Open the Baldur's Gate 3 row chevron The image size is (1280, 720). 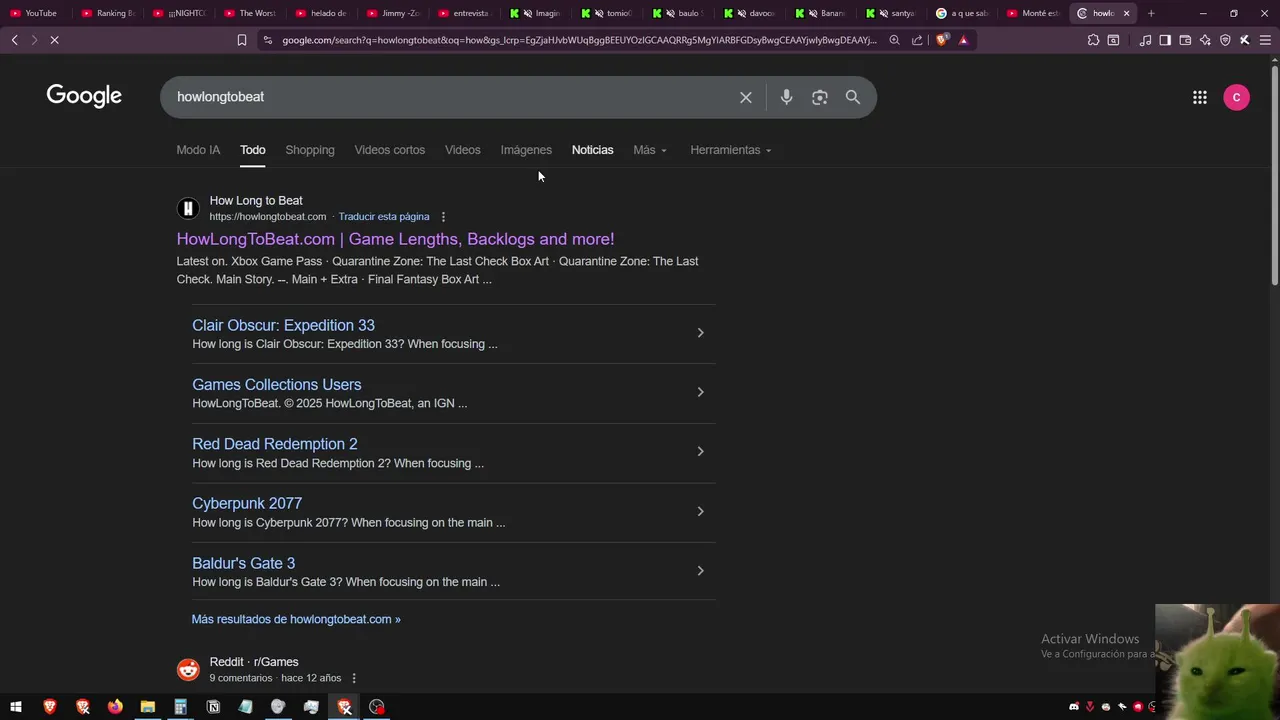coord(700,571)
